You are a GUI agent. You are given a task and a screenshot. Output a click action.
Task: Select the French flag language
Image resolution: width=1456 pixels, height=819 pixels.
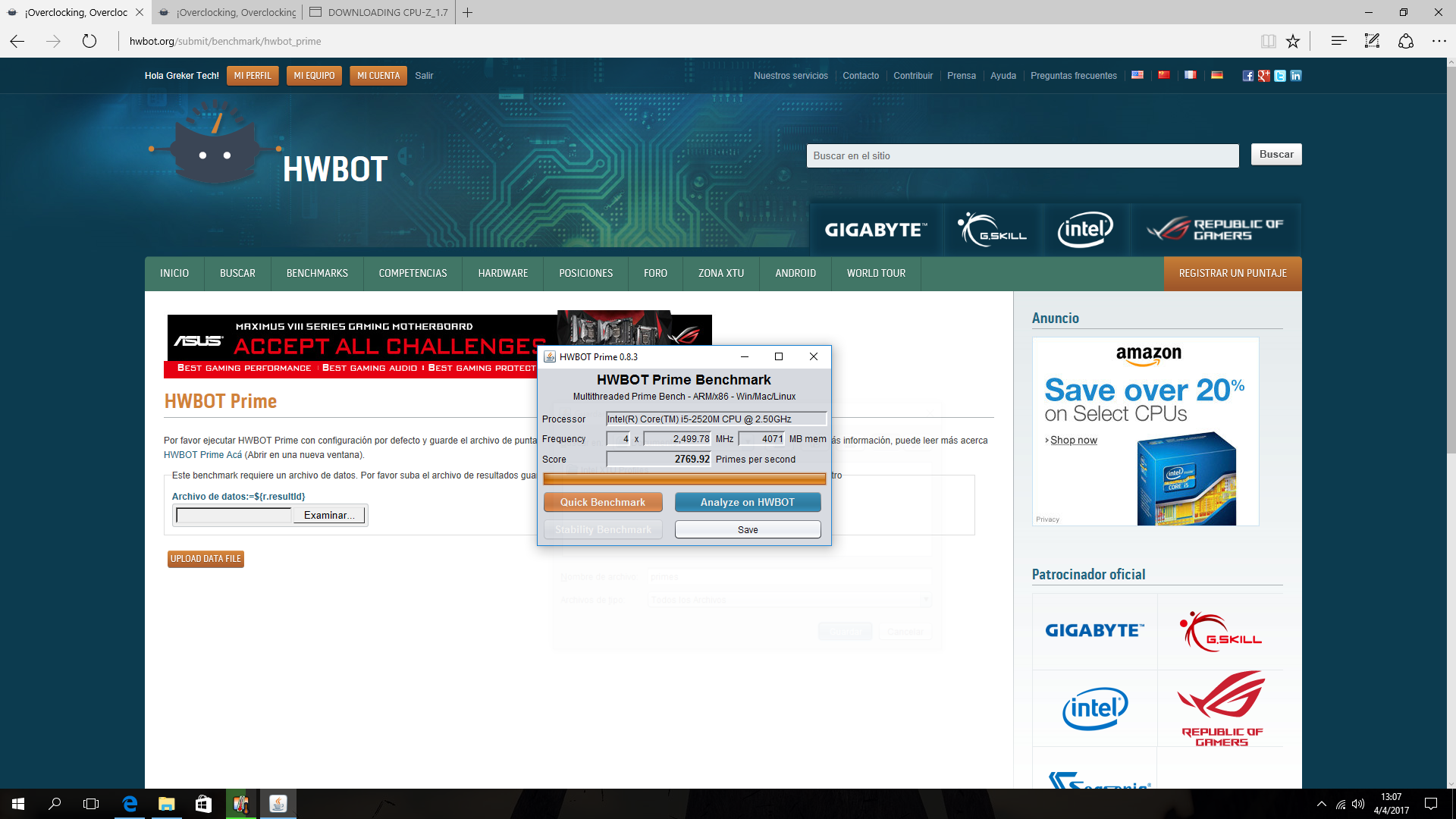pos(1191,75)
